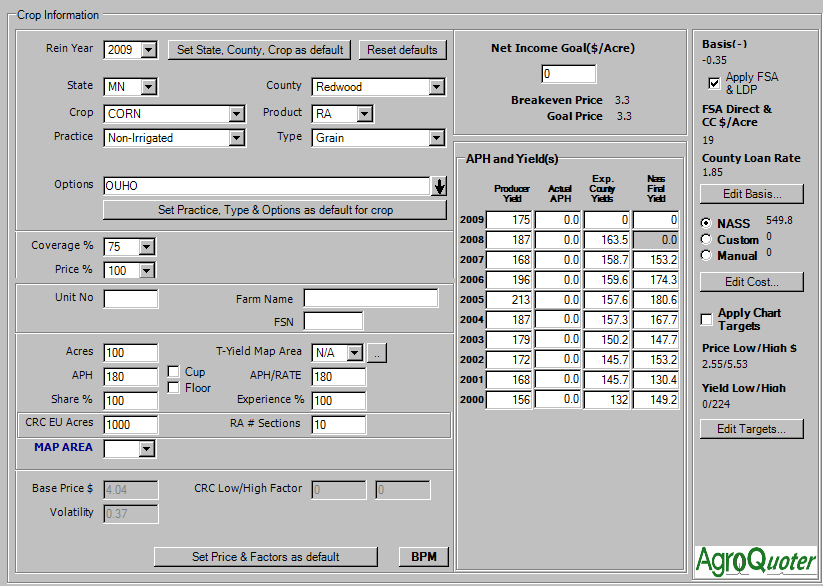Enable the Floor checkbox
The height and width of the screenshot is (586, 823).
click(x=173, y=388)
